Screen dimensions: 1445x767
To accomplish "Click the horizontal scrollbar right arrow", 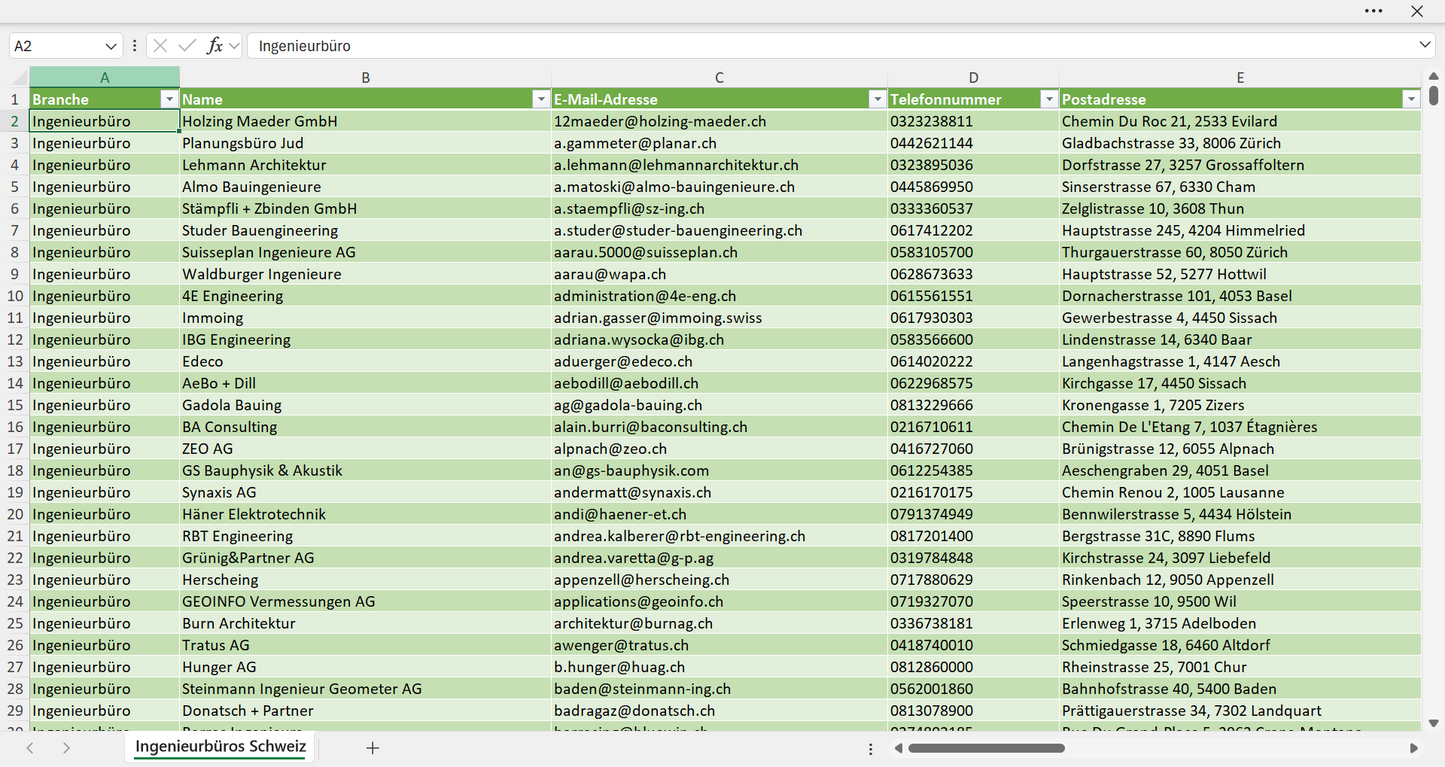I will [1414, 748].
